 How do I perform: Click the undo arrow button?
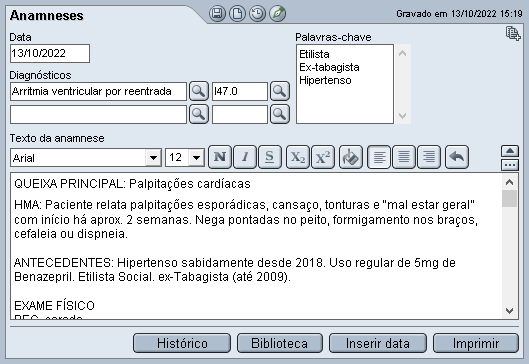click(x=457, y=157)
